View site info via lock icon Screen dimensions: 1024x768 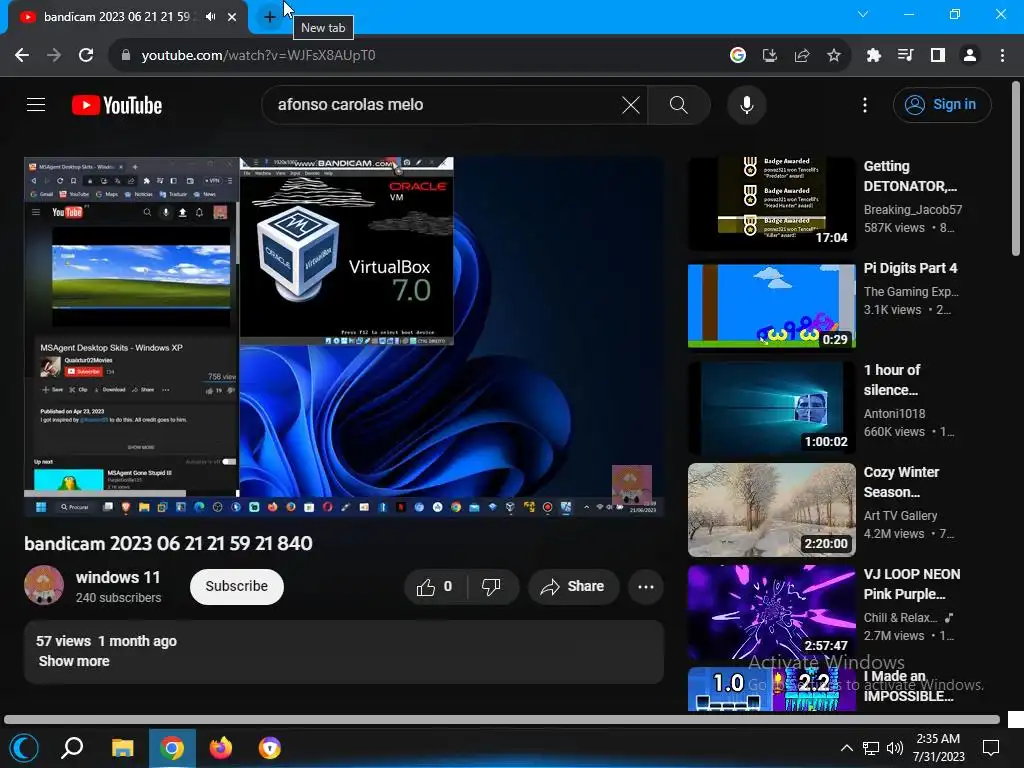click(126, 56)
